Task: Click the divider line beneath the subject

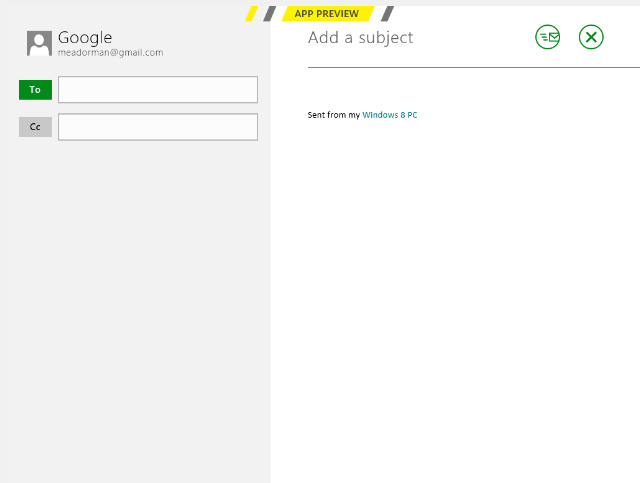Action: point(470,67)
